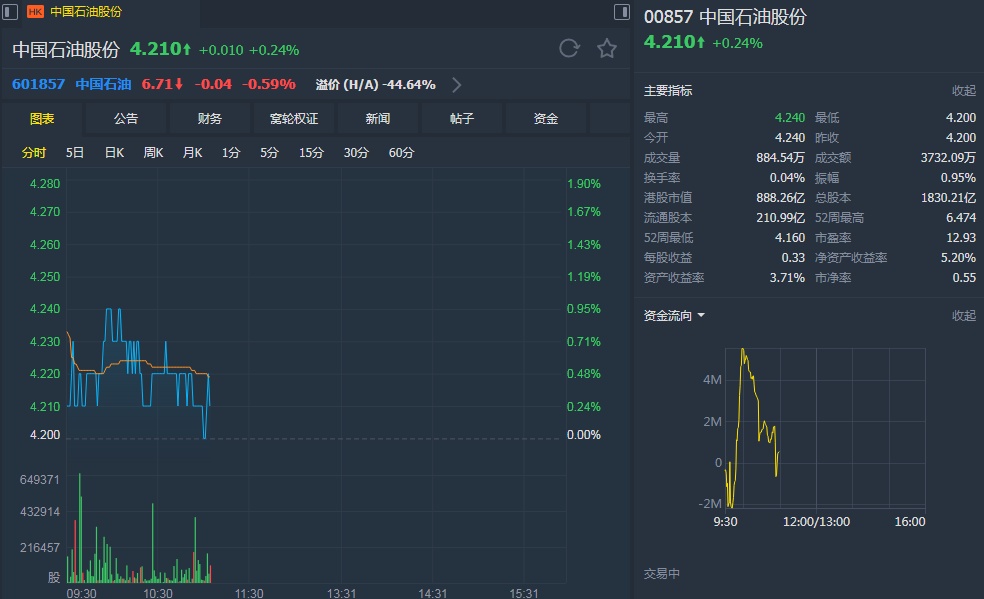Click the 交易中 trading status text
Screen dimensions: 984x599
[x=661, y=574]
